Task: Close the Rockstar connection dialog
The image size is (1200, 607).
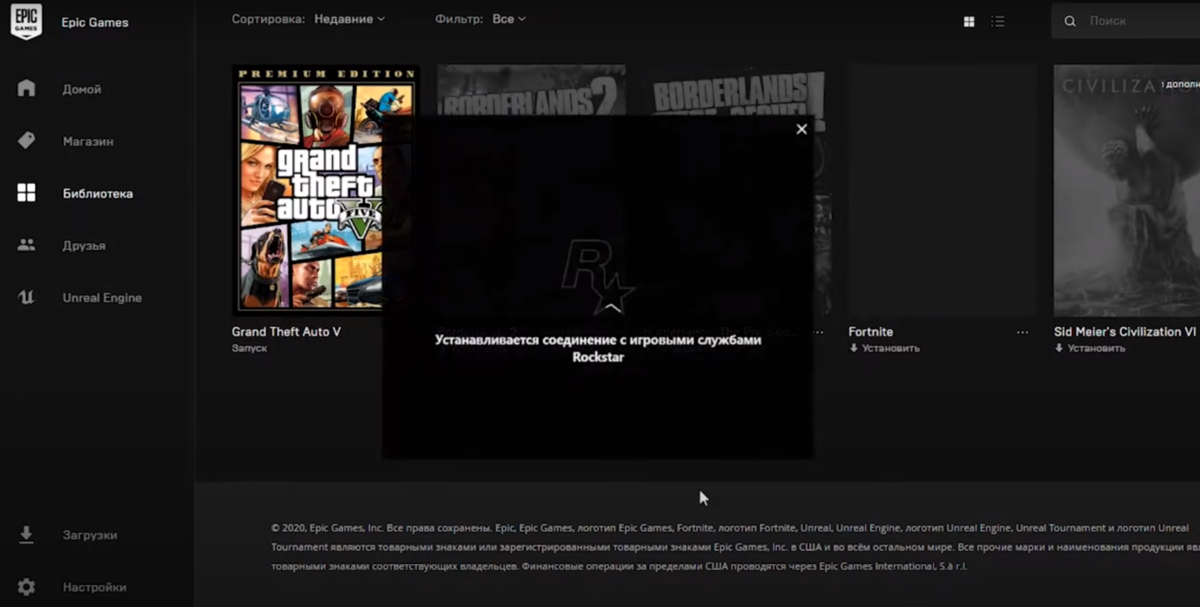Action: (x=801, y=129)
